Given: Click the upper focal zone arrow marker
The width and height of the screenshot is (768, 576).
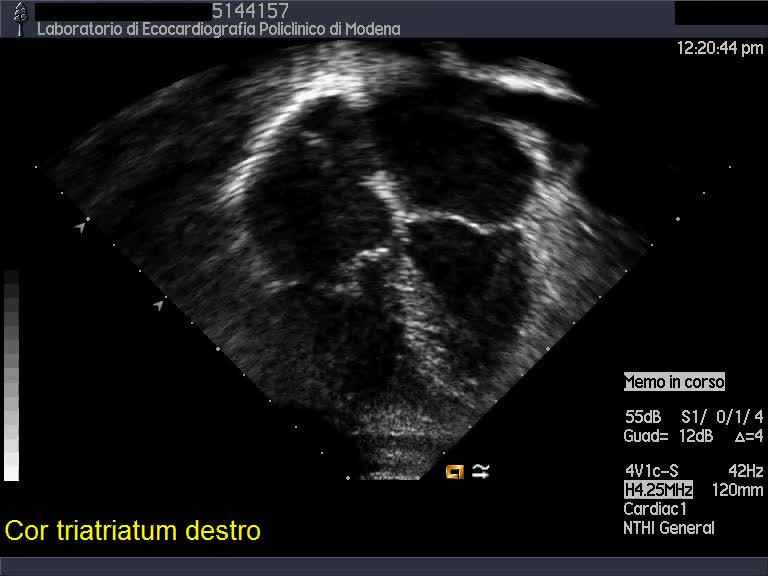Looking at the screenshot, I should tap(80, 228).
